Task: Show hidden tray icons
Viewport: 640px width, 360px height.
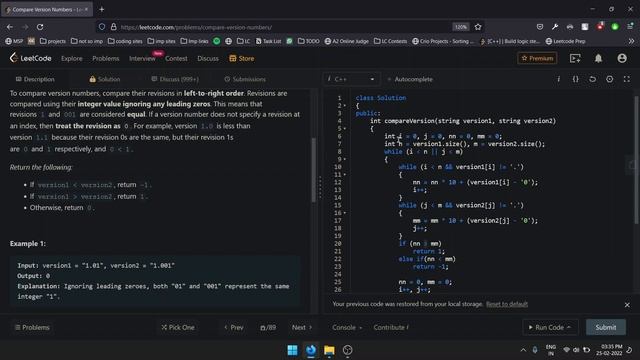Action: point(523,350)
